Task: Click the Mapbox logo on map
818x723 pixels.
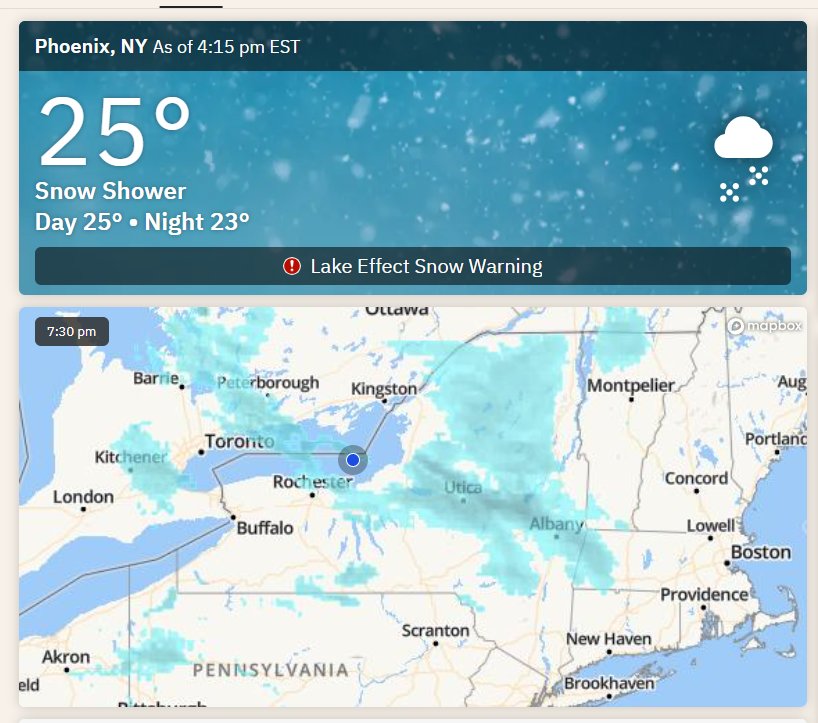Action: [764, 326]
